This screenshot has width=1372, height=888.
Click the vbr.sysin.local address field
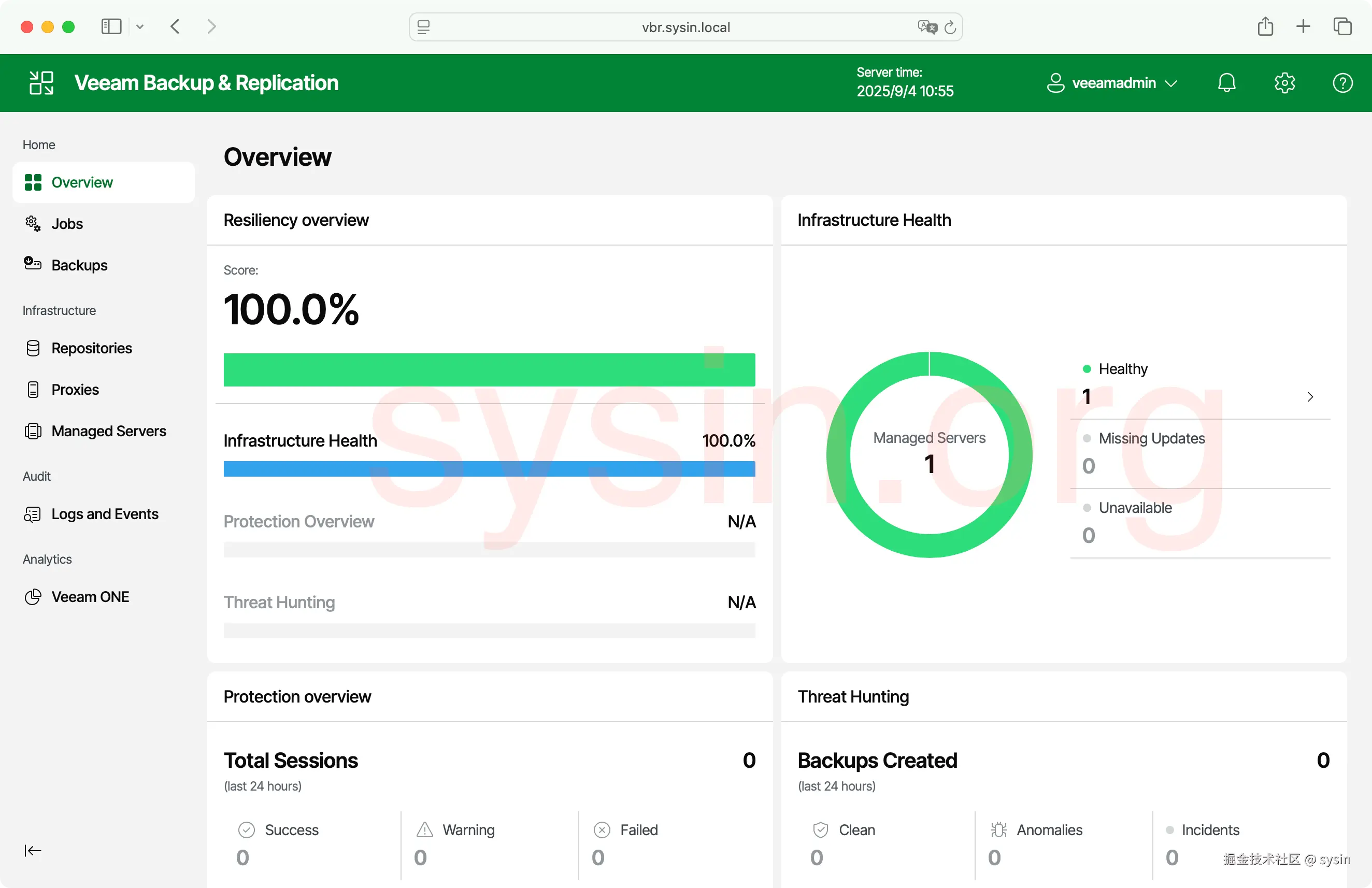[685, 27]
